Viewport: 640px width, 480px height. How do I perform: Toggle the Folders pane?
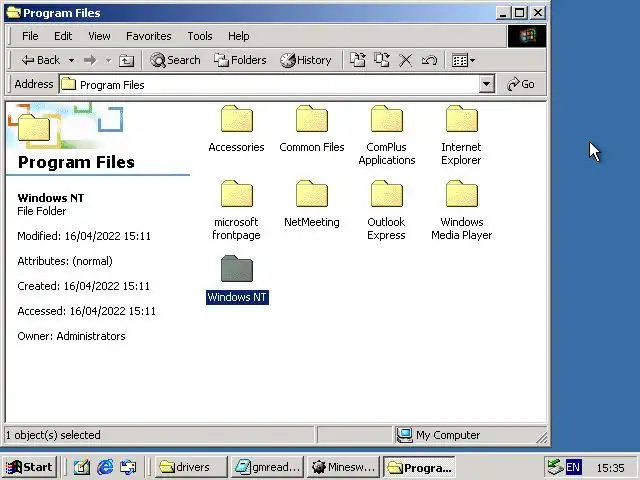pyautogui.click(x=240, y=60)
